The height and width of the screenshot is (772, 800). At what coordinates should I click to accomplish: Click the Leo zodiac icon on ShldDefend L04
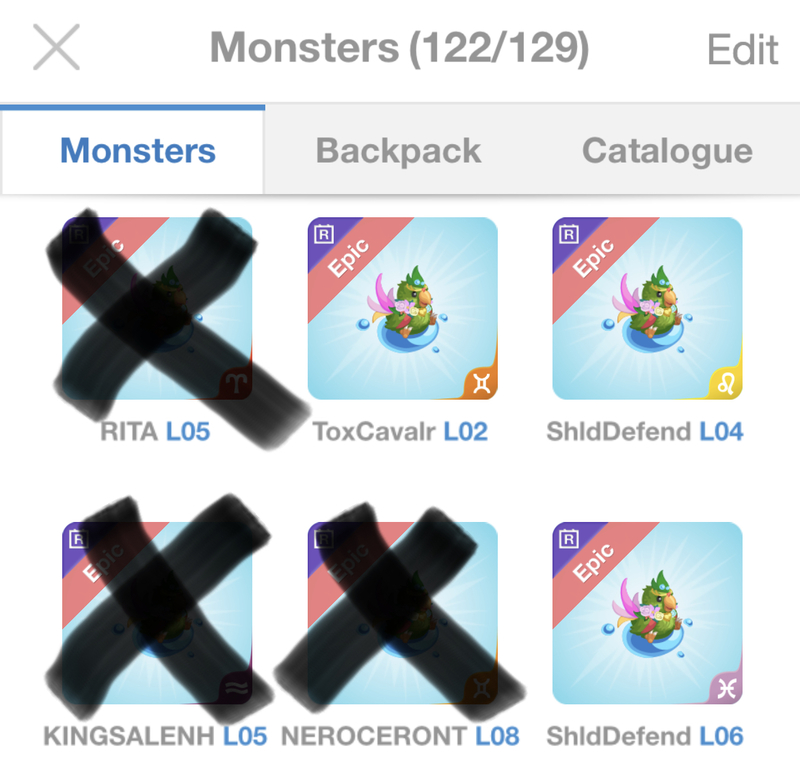click(x=726, y=384)
